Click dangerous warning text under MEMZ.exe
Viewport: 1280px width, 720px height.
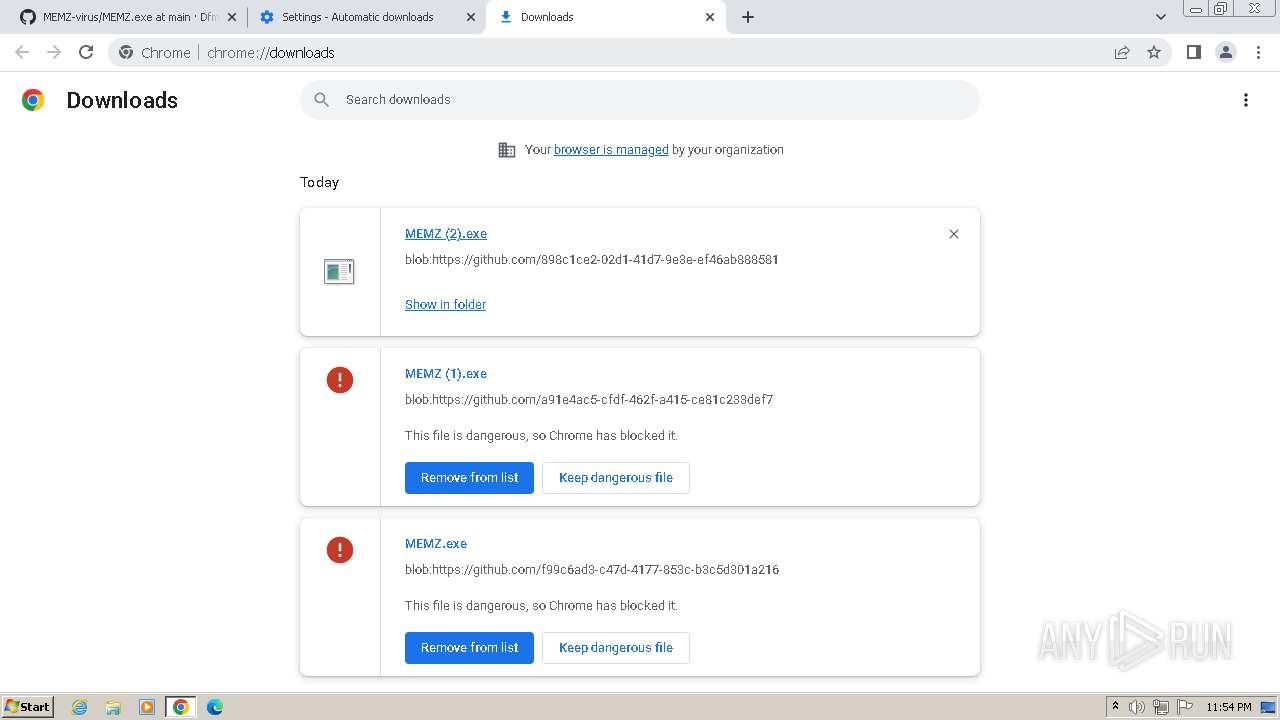tap(541, 606)
